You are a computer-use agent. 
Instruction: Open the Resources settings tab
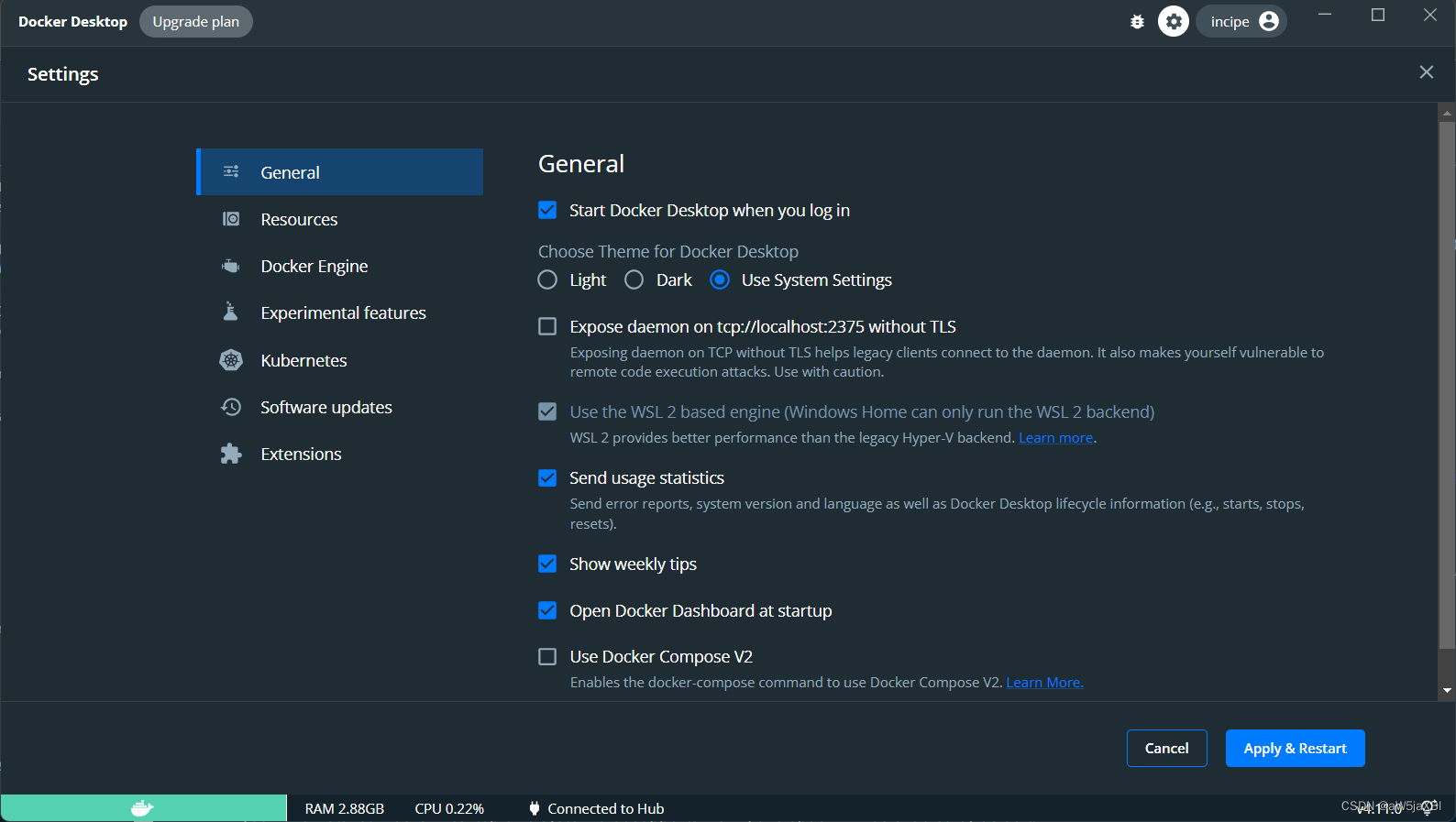(340, 219)
